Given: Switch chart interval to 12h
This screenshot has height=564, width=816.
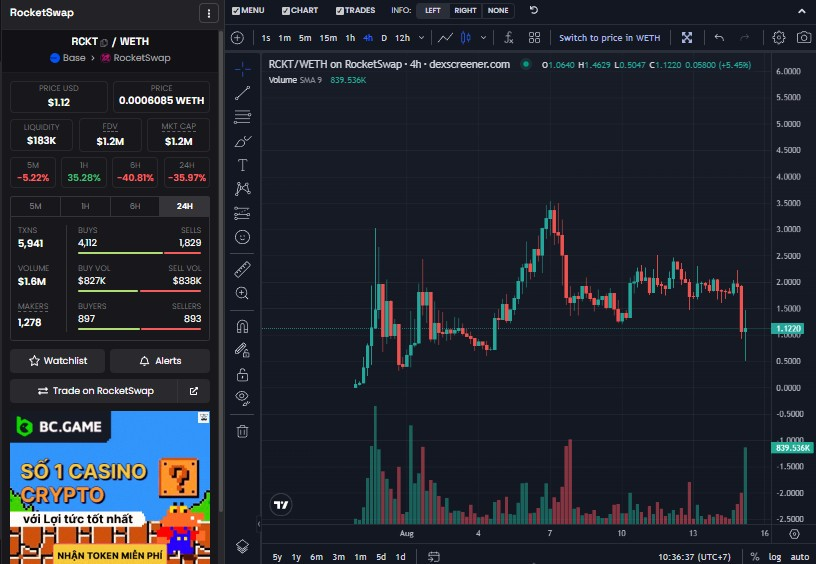Looking at the screenshot, I should [402, 37].
